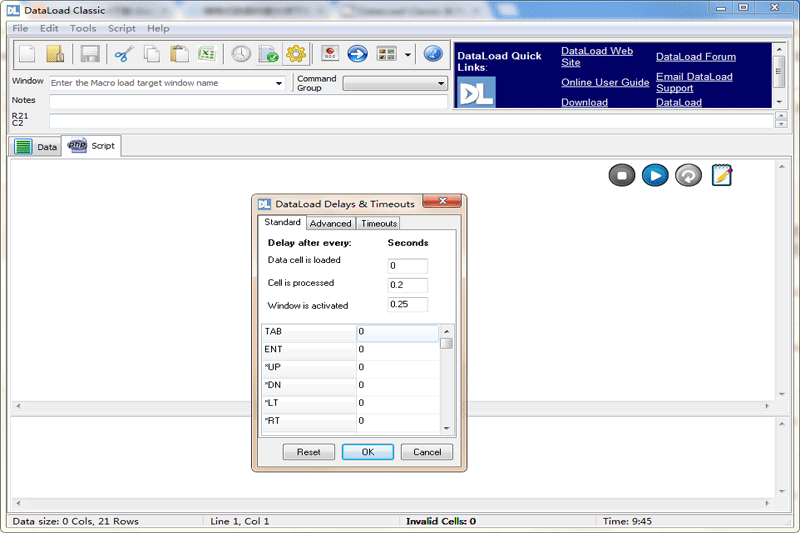Open a file with the Open folder icon
This screenshot has height=533, width=800.
coord(55,54)
